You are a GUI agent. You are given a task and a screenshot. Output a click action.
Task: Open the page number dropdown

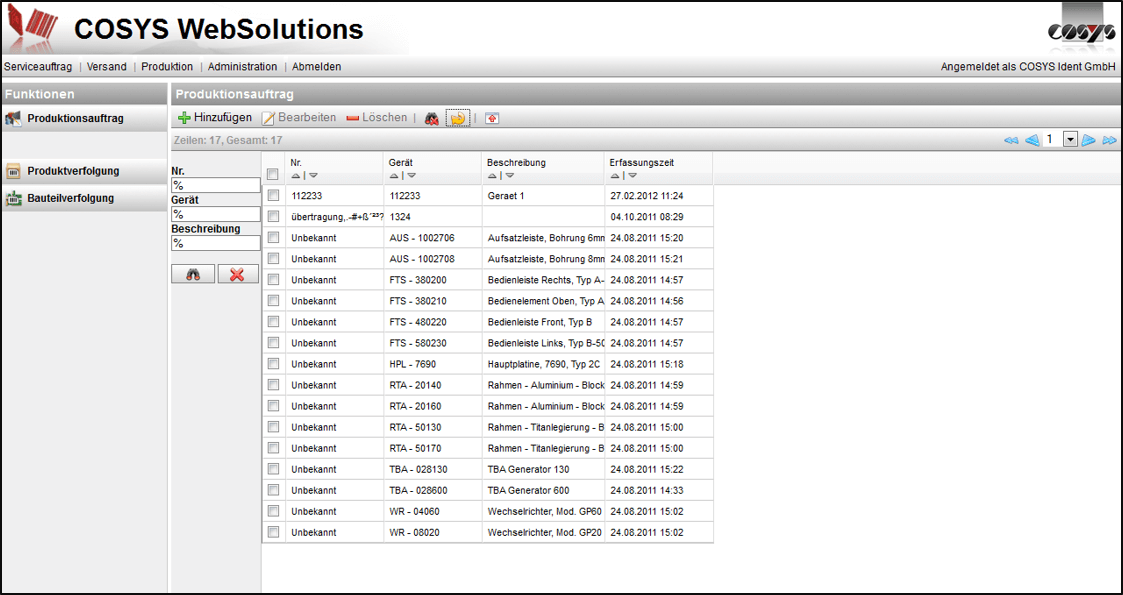[x=1070, y=140]
